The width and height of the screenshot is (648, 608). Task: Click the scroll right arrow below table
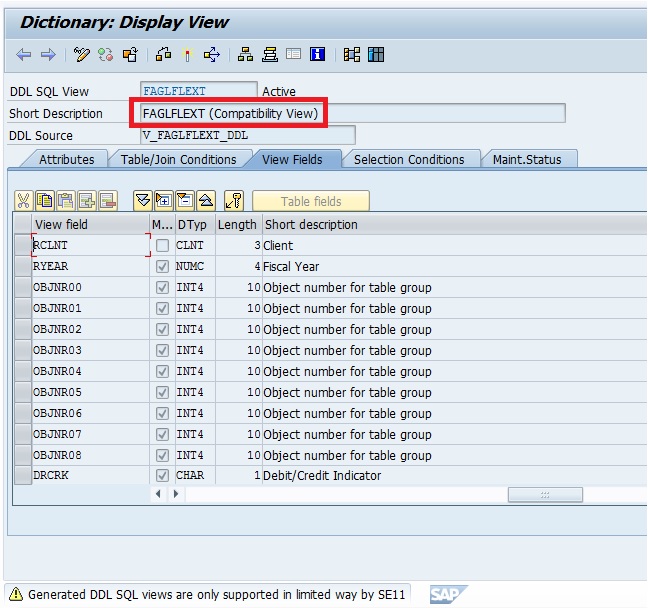176,494
